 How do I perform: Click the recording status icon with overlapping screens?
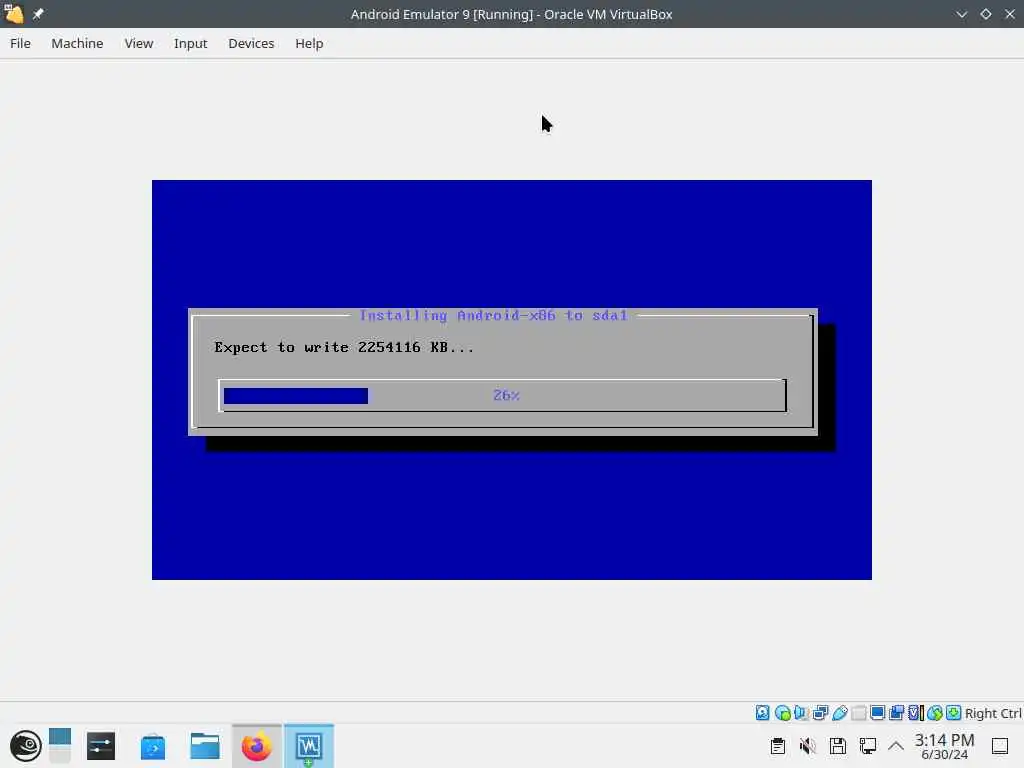pyautogui.click(x=897, y=712)
